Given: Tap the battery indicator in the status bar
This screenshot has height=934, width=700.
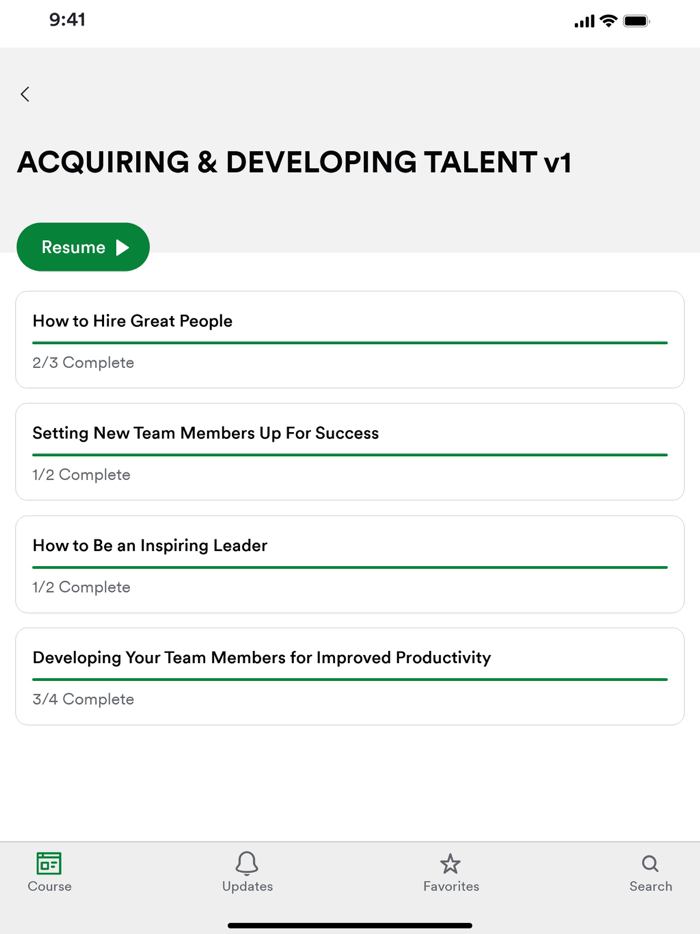Looking at the screenshot, I should (637, 19).
